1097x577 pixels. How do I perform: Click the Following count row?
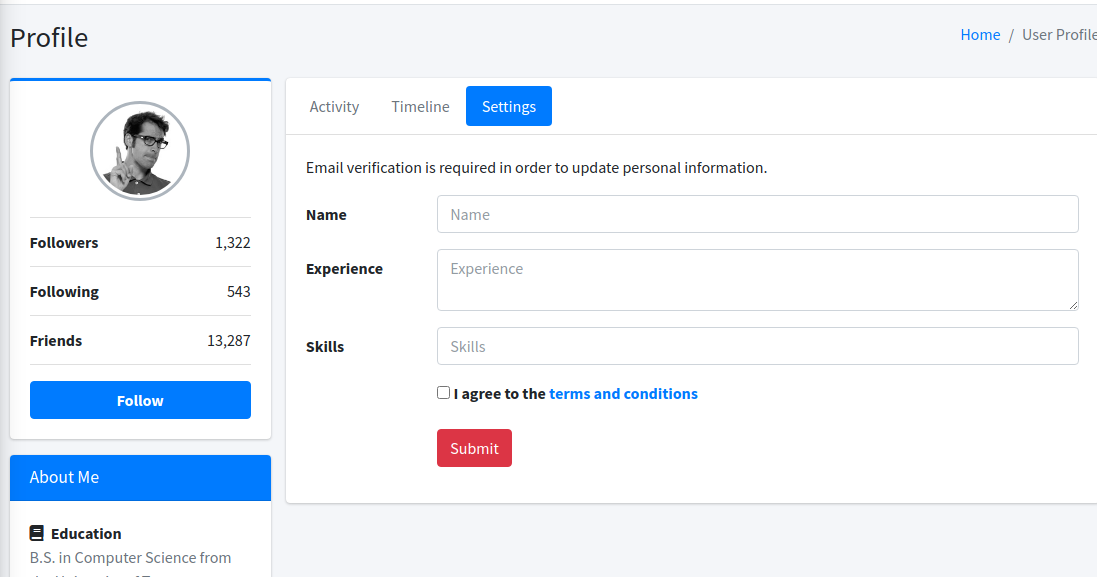point(140,292)
